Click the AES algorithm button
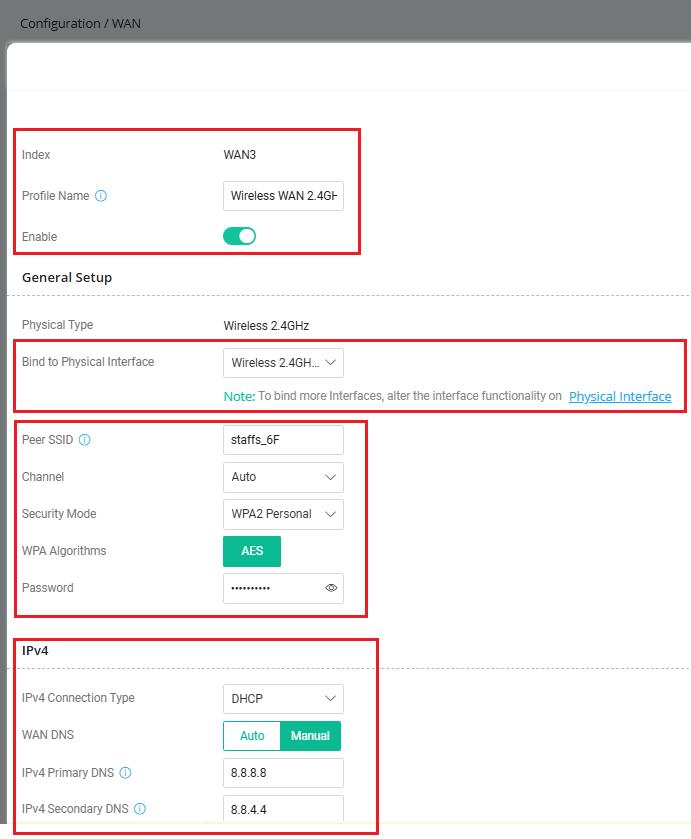 (252, 551)
